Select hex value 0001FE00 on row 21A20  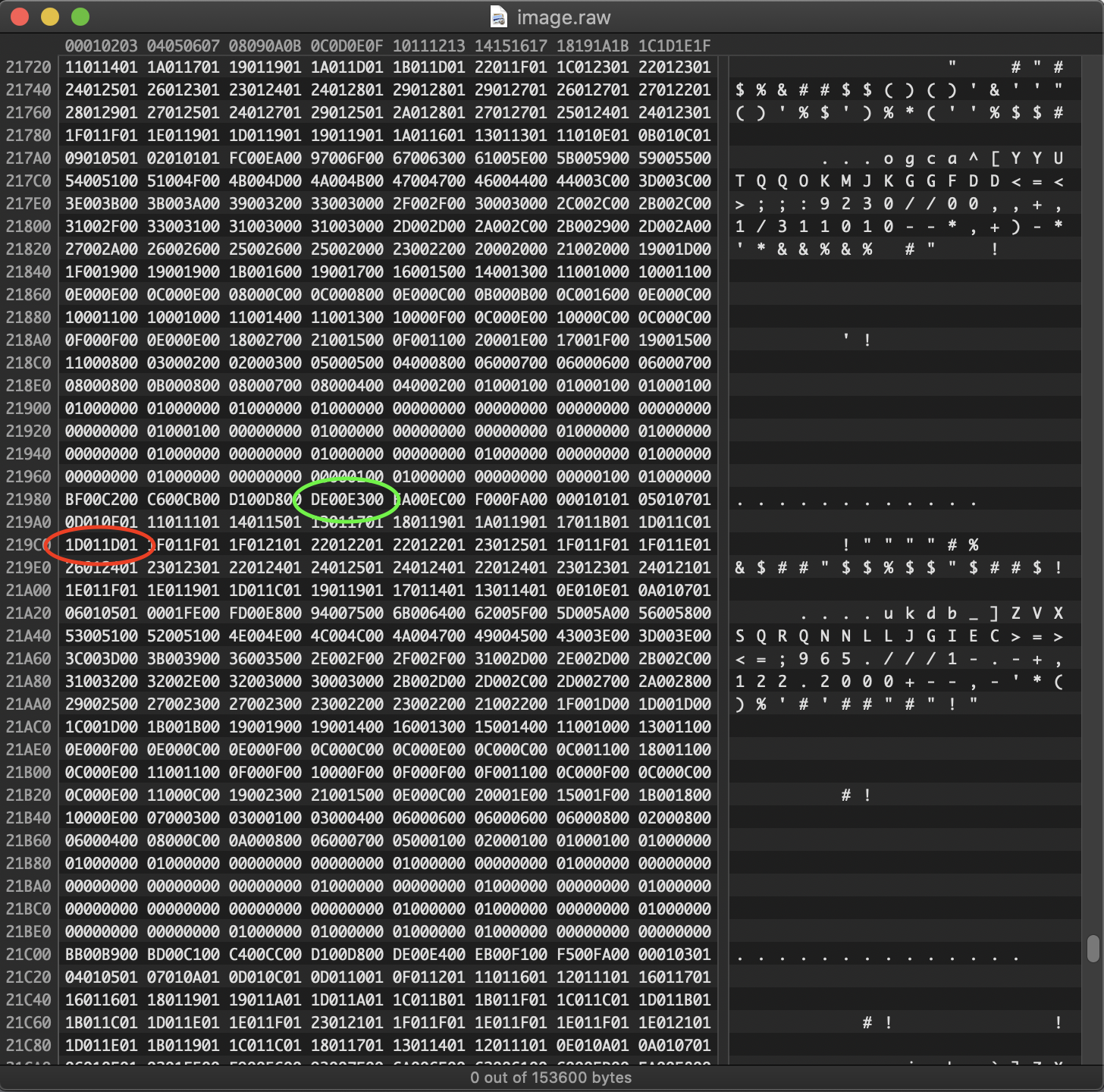click(182, 613)
